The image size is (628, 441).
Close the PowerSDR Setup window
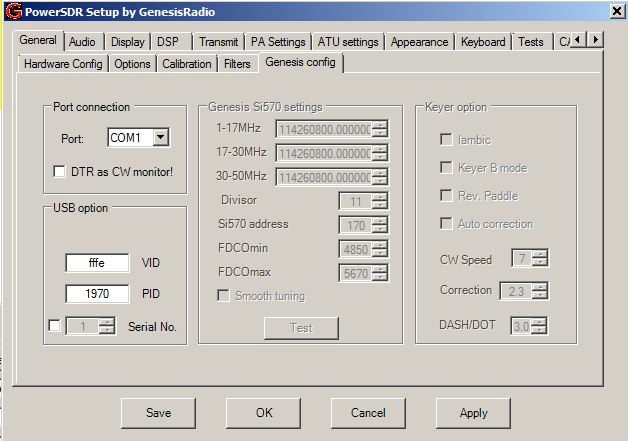tap(617, 11)
